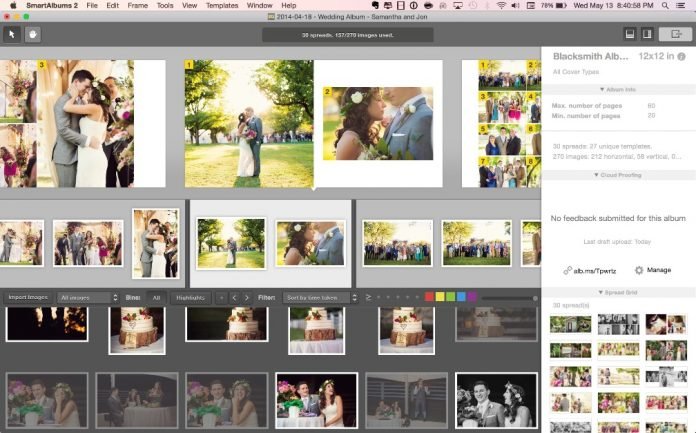Viewport: 696px width, 433px height.
Task: Select the All bin
Action: (x=156, y=298)
